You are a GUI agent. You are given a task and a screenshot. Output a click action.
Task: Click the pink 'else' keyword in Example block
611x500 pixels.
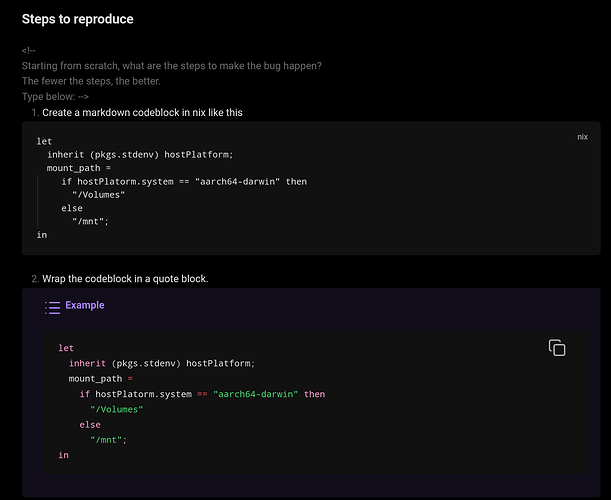90,425
